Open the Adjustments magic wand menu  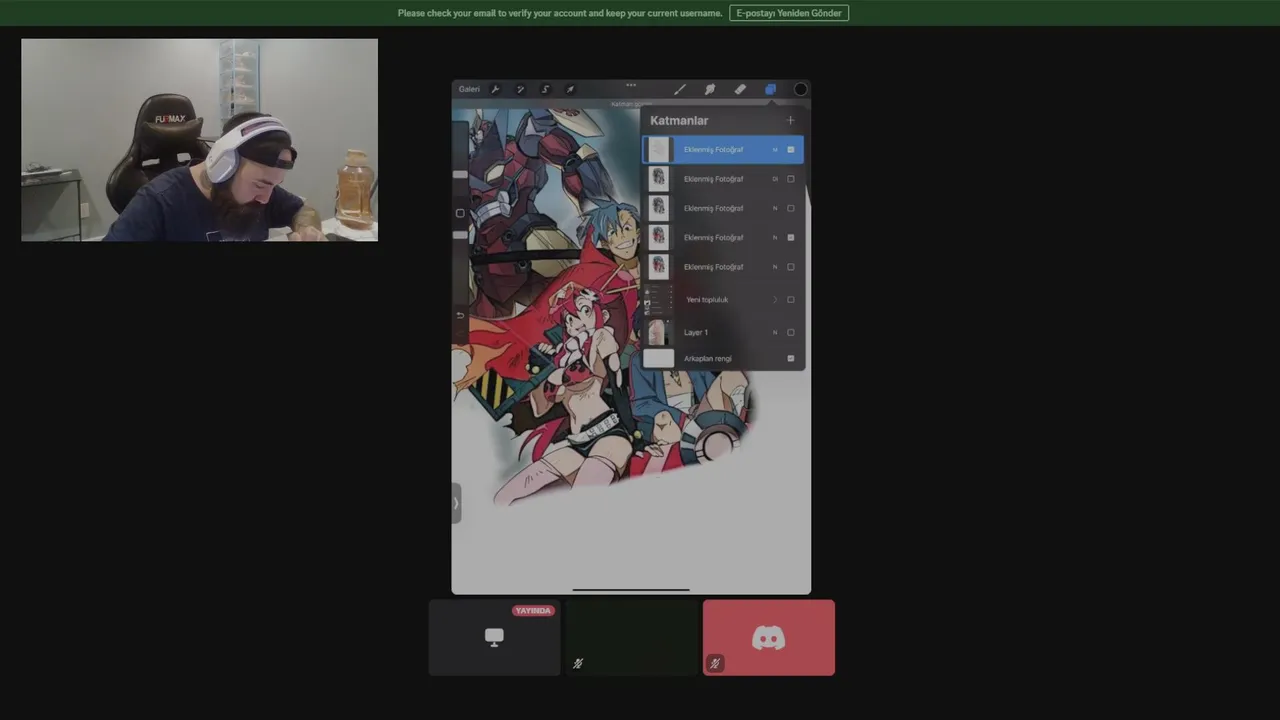pos(520,89)
